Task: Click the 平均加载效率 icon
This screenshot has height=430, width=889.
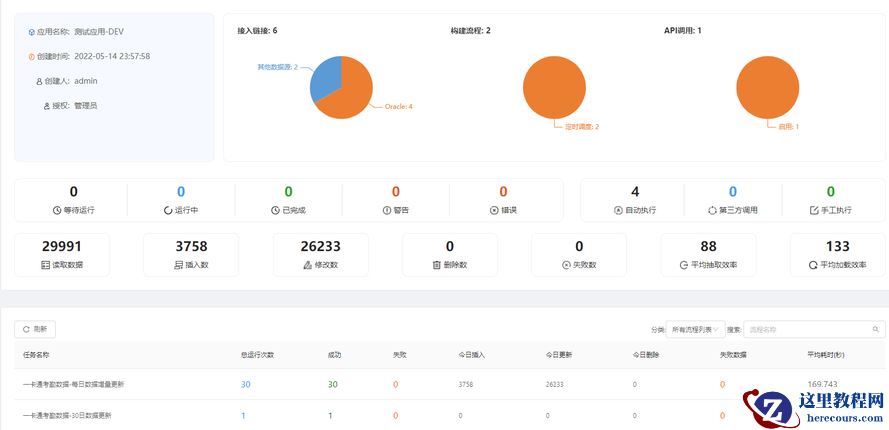Action: 813,265
